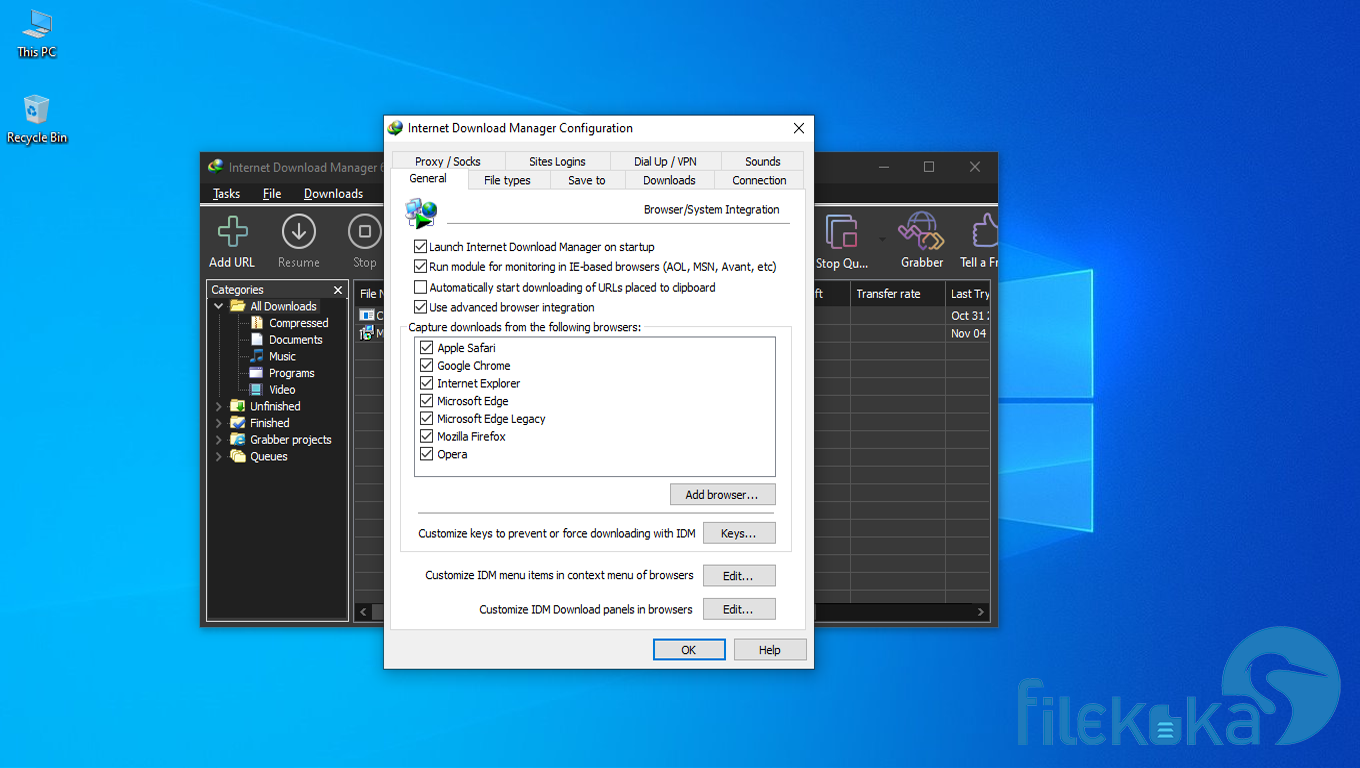Expand the Grabber projects tree node

pyautogui.click(x=219, y=440)
